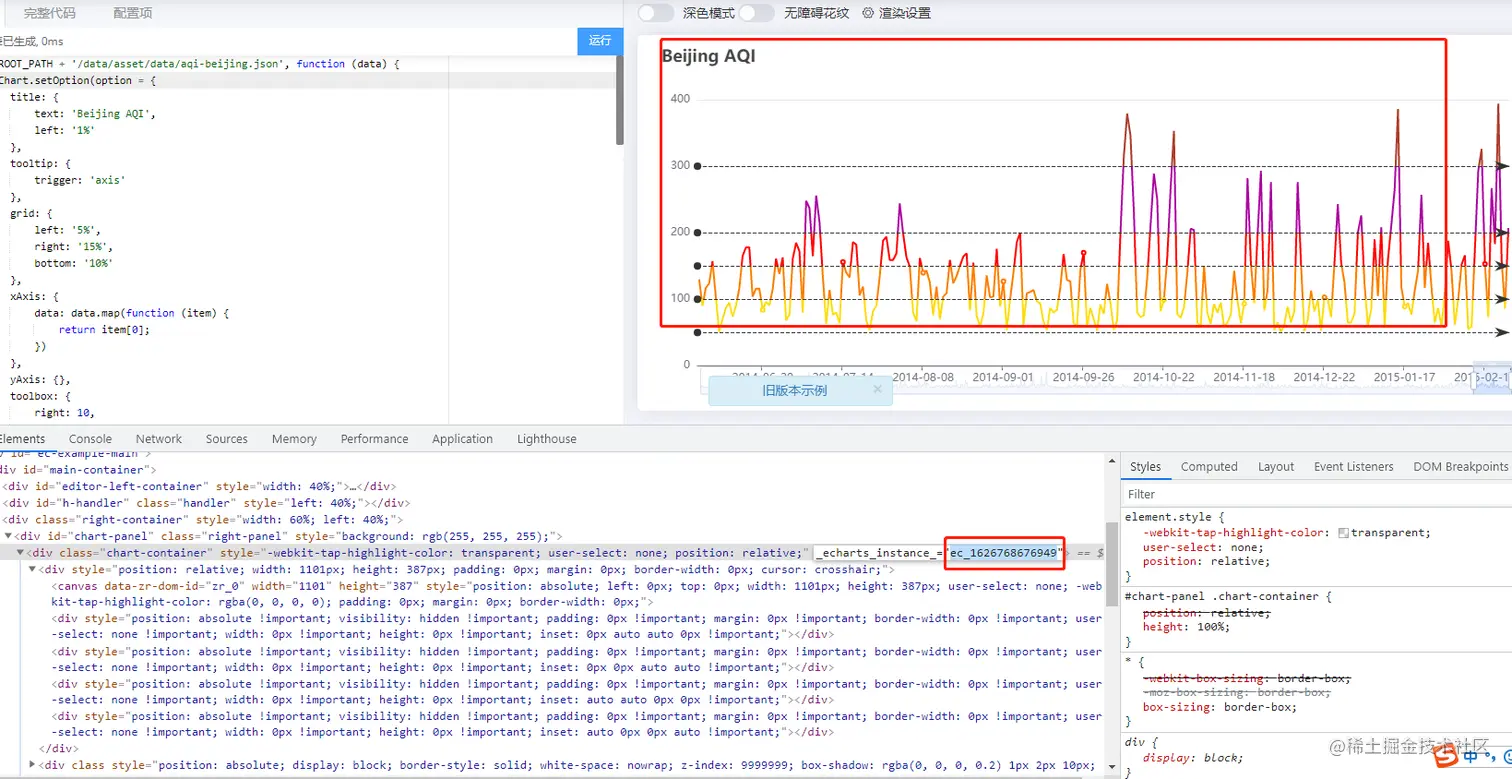Click the user-select: none style property
The height and width of the screenshot is (779, 1512).
1203,547
